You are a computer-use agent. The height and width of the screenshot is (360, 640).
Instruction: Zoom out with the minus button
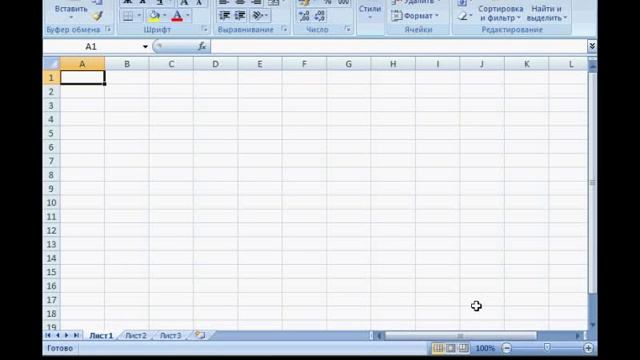507,348
